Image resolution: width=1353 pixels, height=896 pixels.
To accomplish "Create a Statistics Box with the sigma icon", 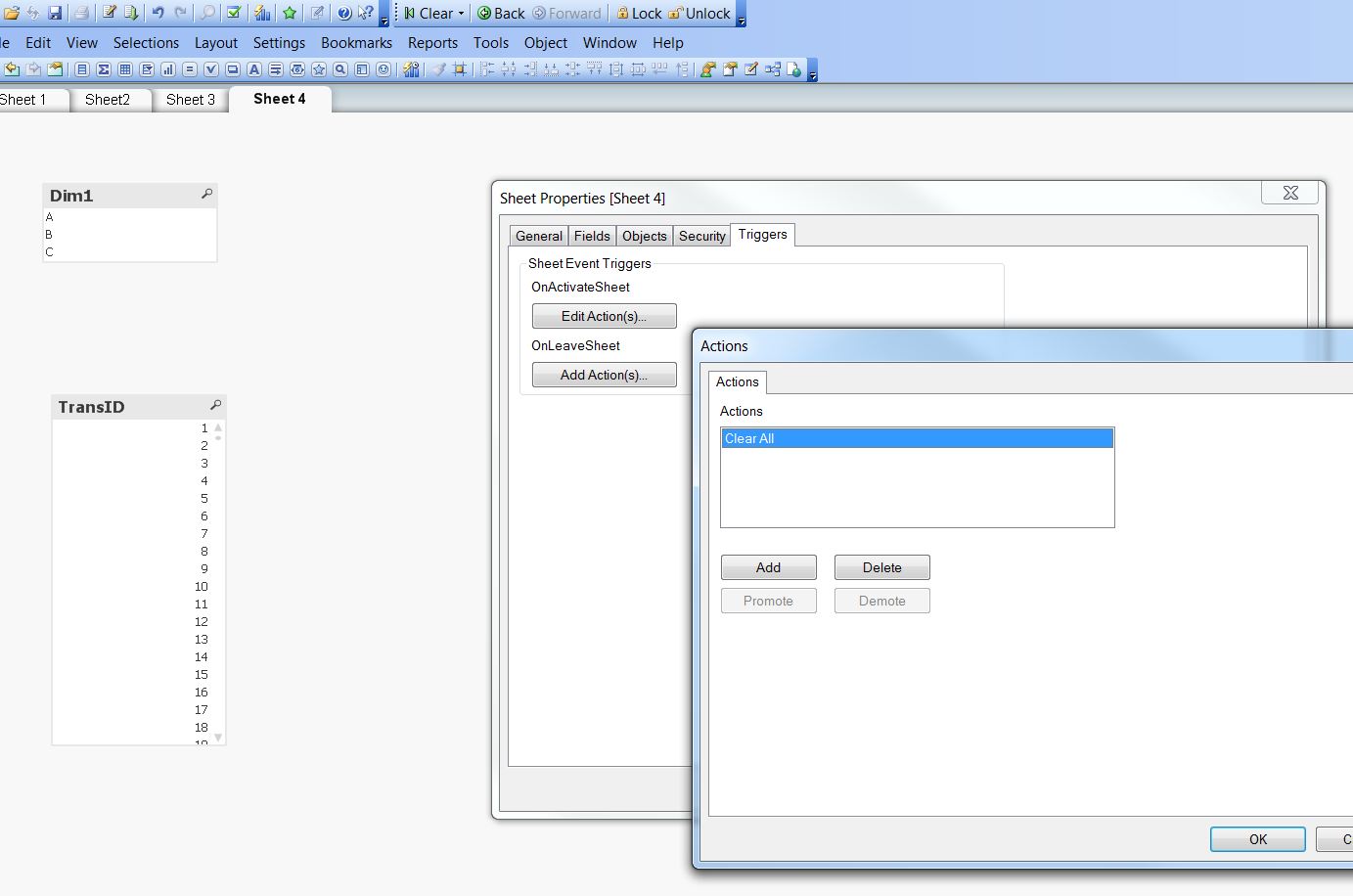I will [104, 69].
